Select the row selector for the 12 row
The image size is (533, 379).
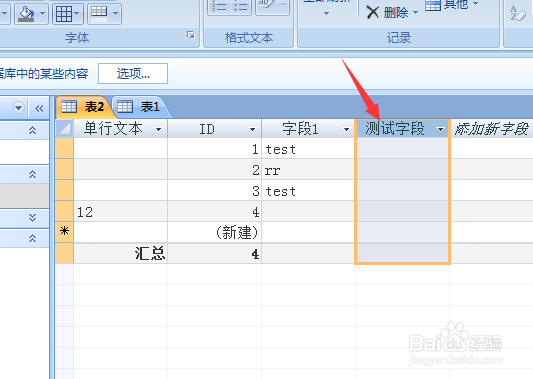(64, 211)
